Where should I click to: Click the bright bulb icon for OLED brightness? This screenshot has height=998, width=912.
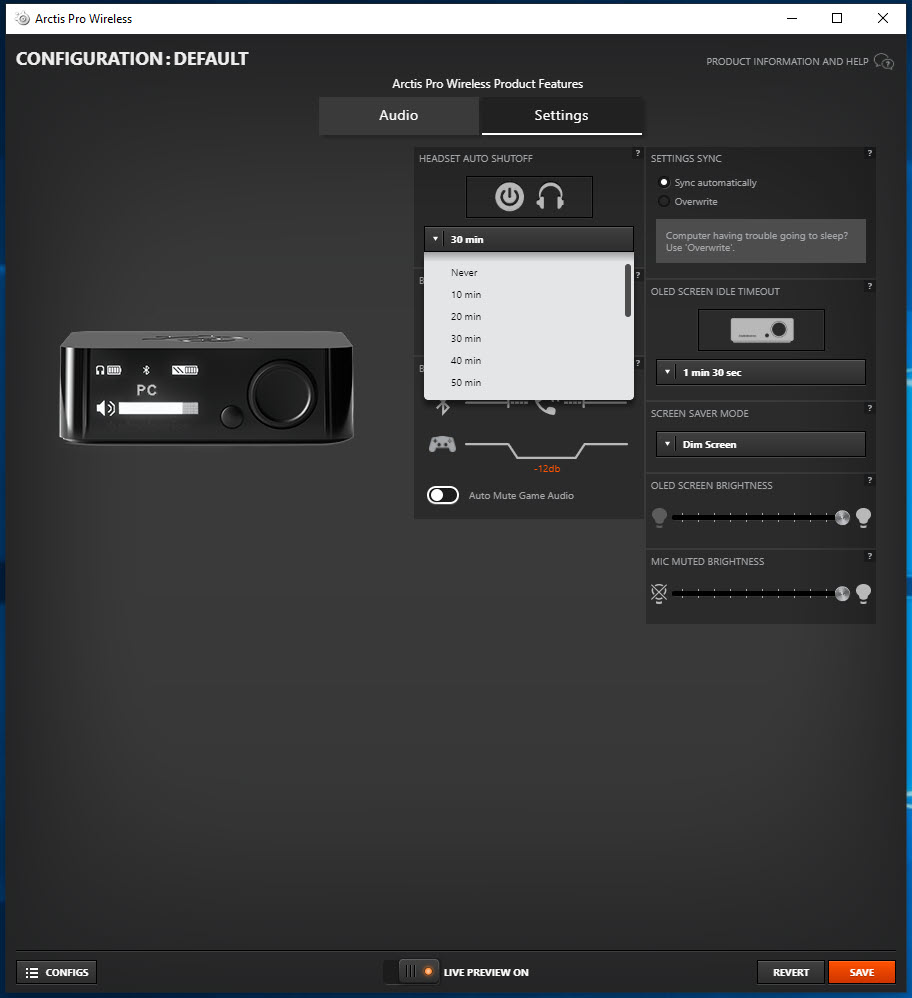point(864,517)
